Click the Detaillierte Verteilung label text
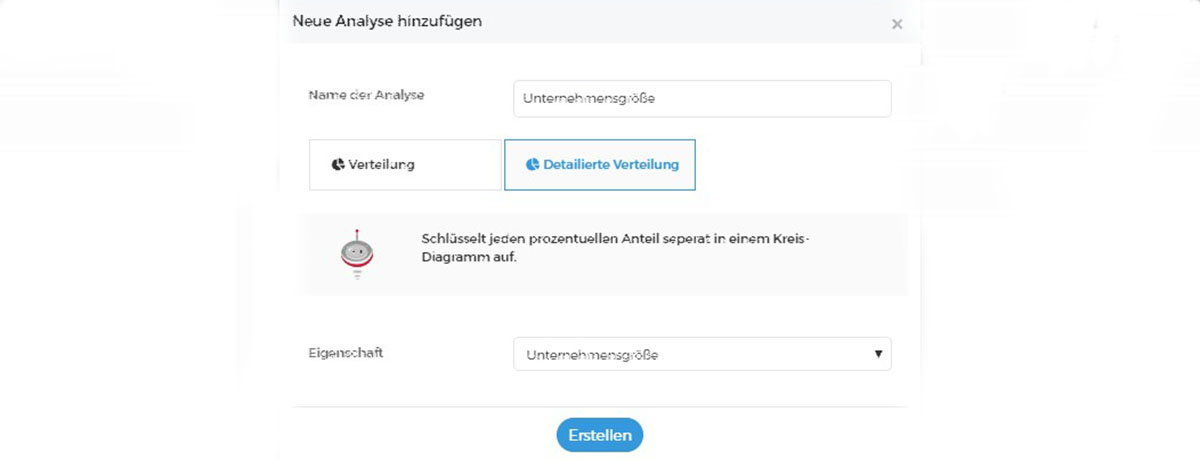The width and height of the screenshot is (1200, 460). click(x=611, y=165)
